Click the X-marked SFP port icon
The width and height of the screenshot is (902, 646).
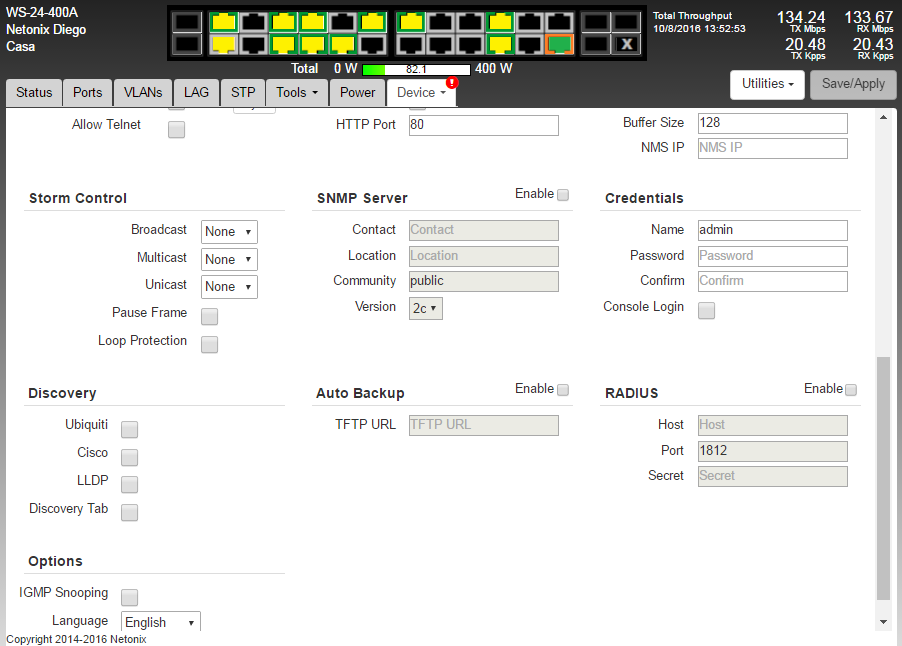click(626, 44)
